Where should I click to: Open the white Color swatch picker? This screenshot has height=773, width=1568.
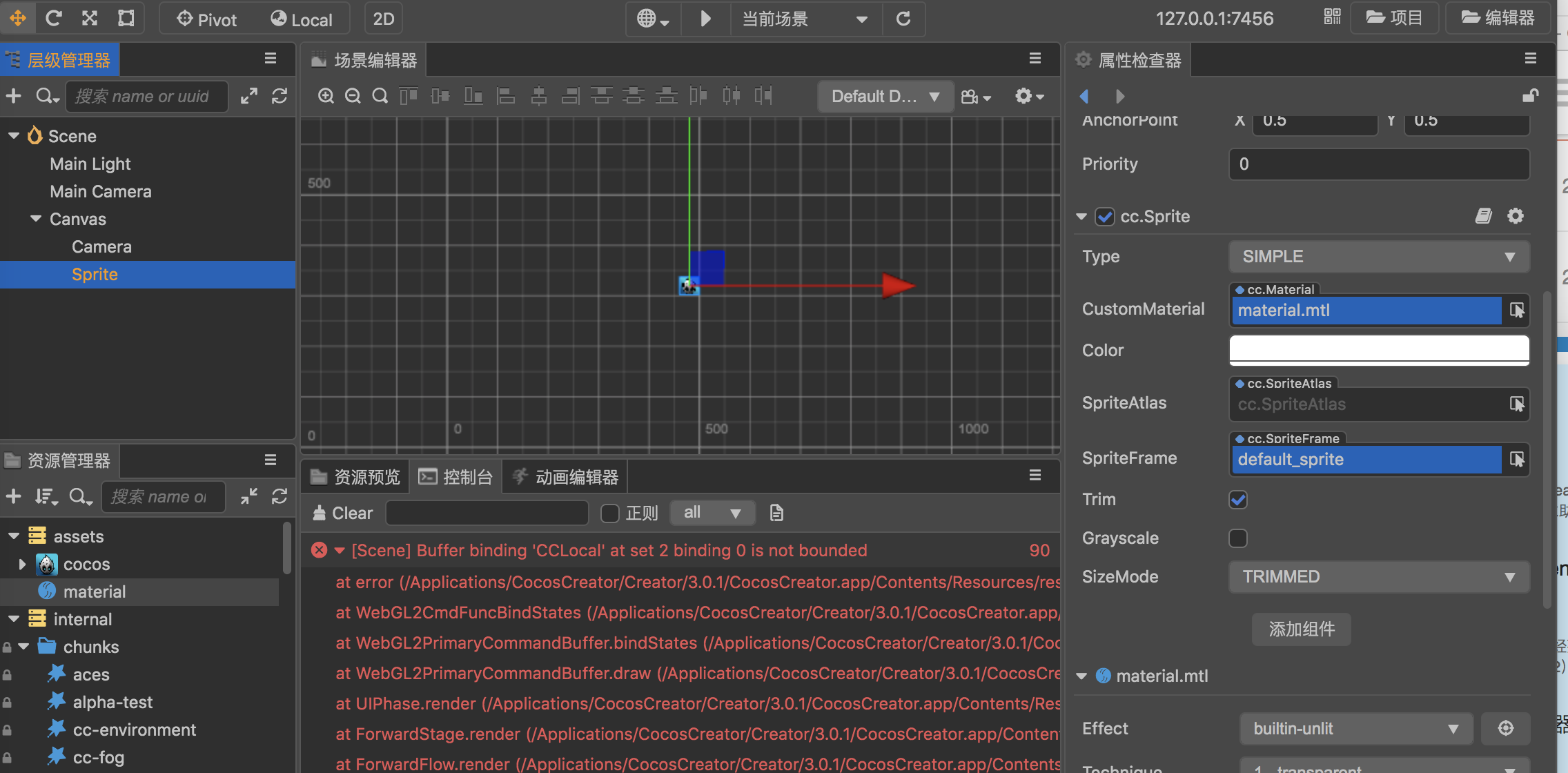[x=1378, y=350]
